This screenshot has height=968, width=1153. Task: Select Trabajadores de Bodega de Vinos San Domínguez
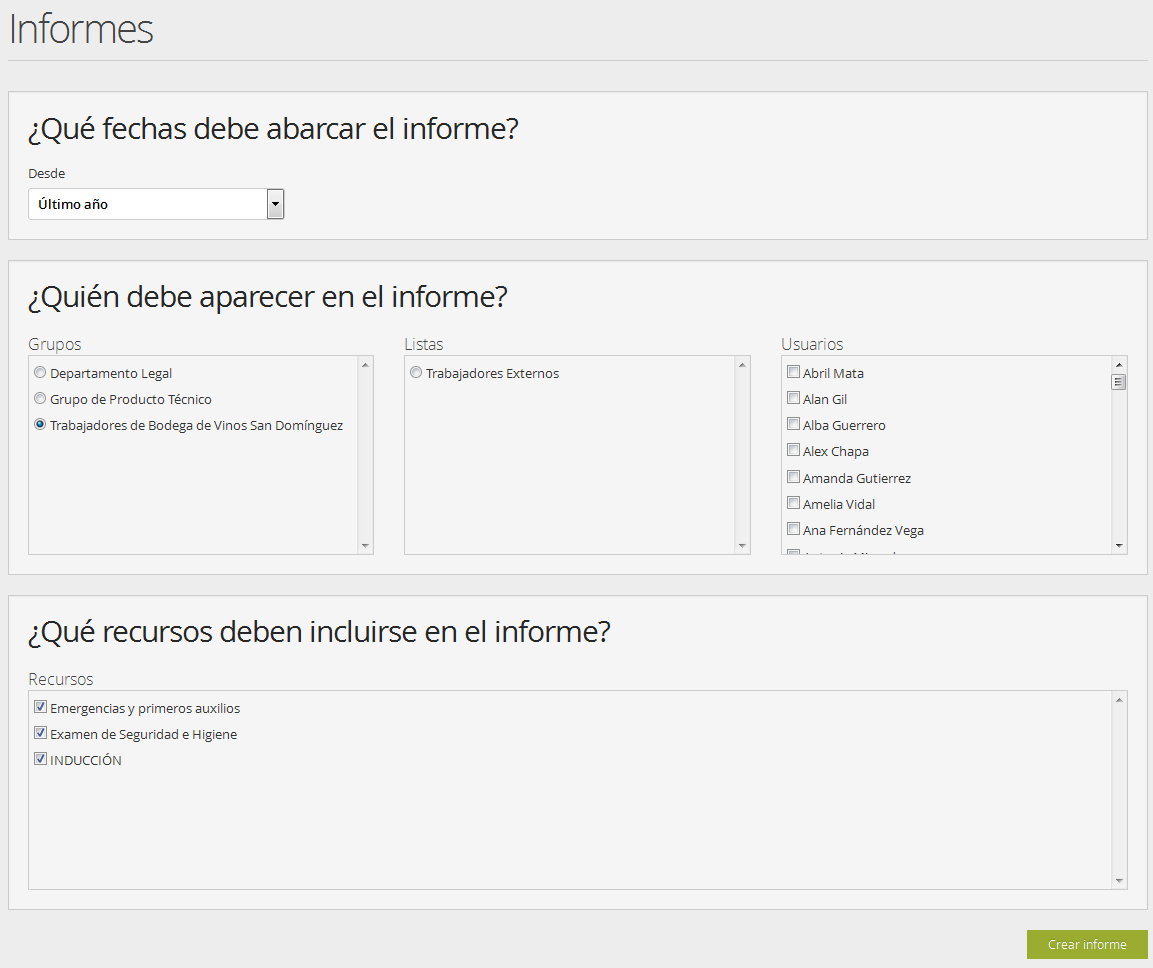pos(40,425)
